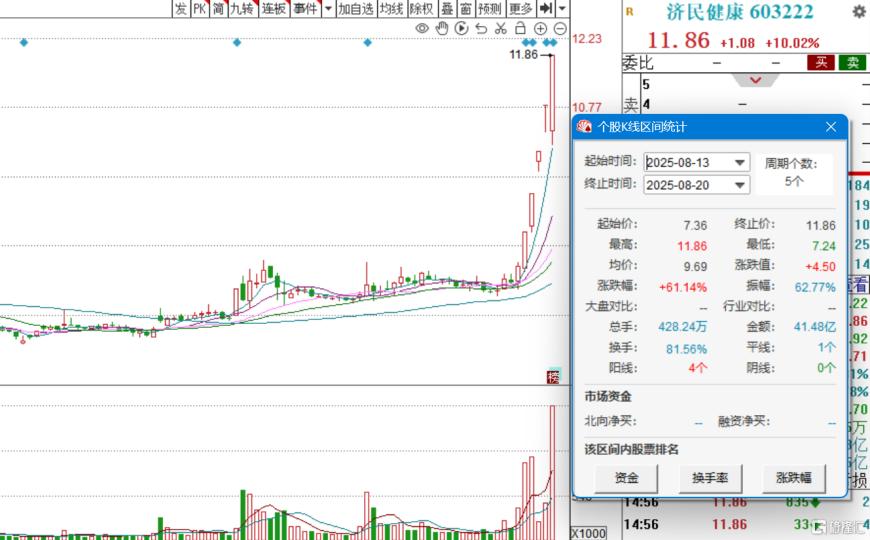Select the hand pan tool icon
Viewport: 870px width, 540px height.
tap(442, 28)
